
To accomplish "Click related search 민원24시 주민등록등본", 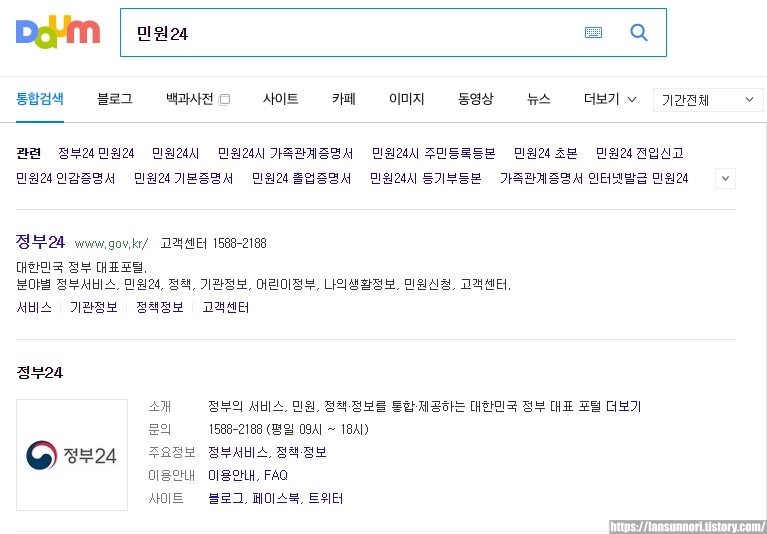I will pos(433,154).
